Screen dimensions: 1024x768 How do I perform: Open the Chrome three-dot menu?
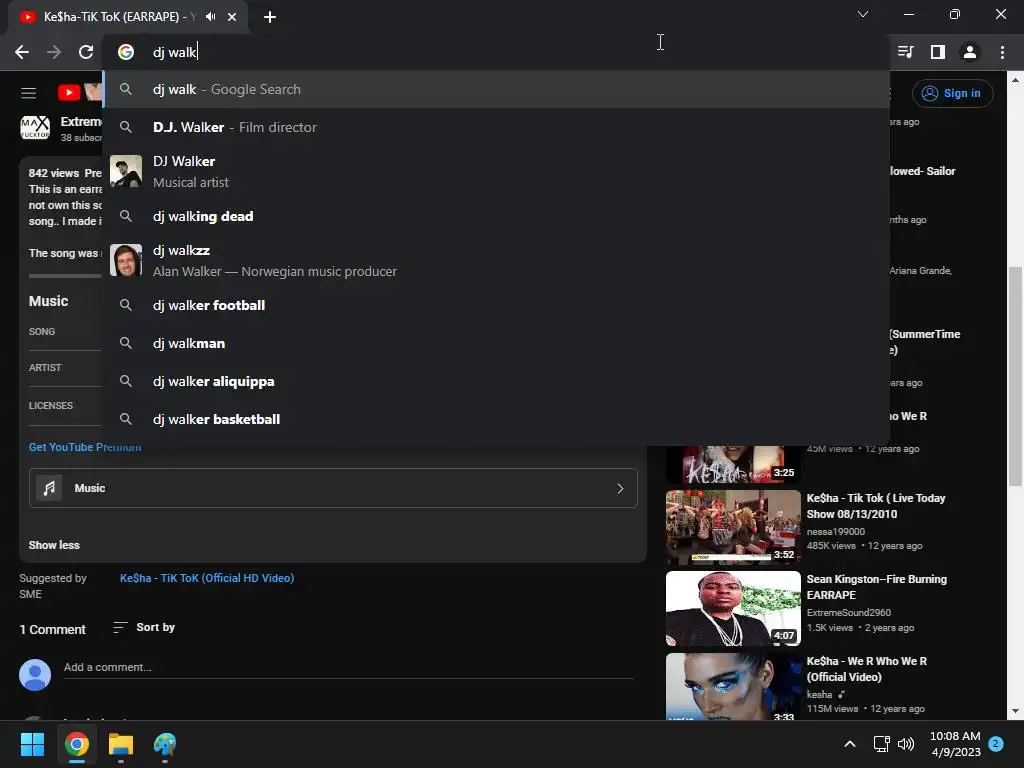(1002, 52)
